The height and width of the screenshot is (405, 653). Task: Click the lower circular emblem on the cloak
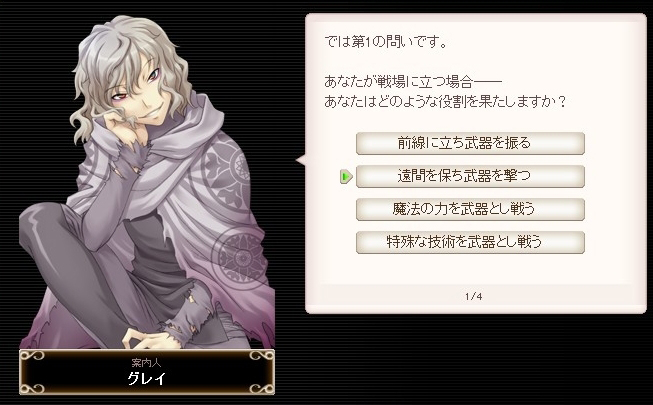[x=240, y=257]
